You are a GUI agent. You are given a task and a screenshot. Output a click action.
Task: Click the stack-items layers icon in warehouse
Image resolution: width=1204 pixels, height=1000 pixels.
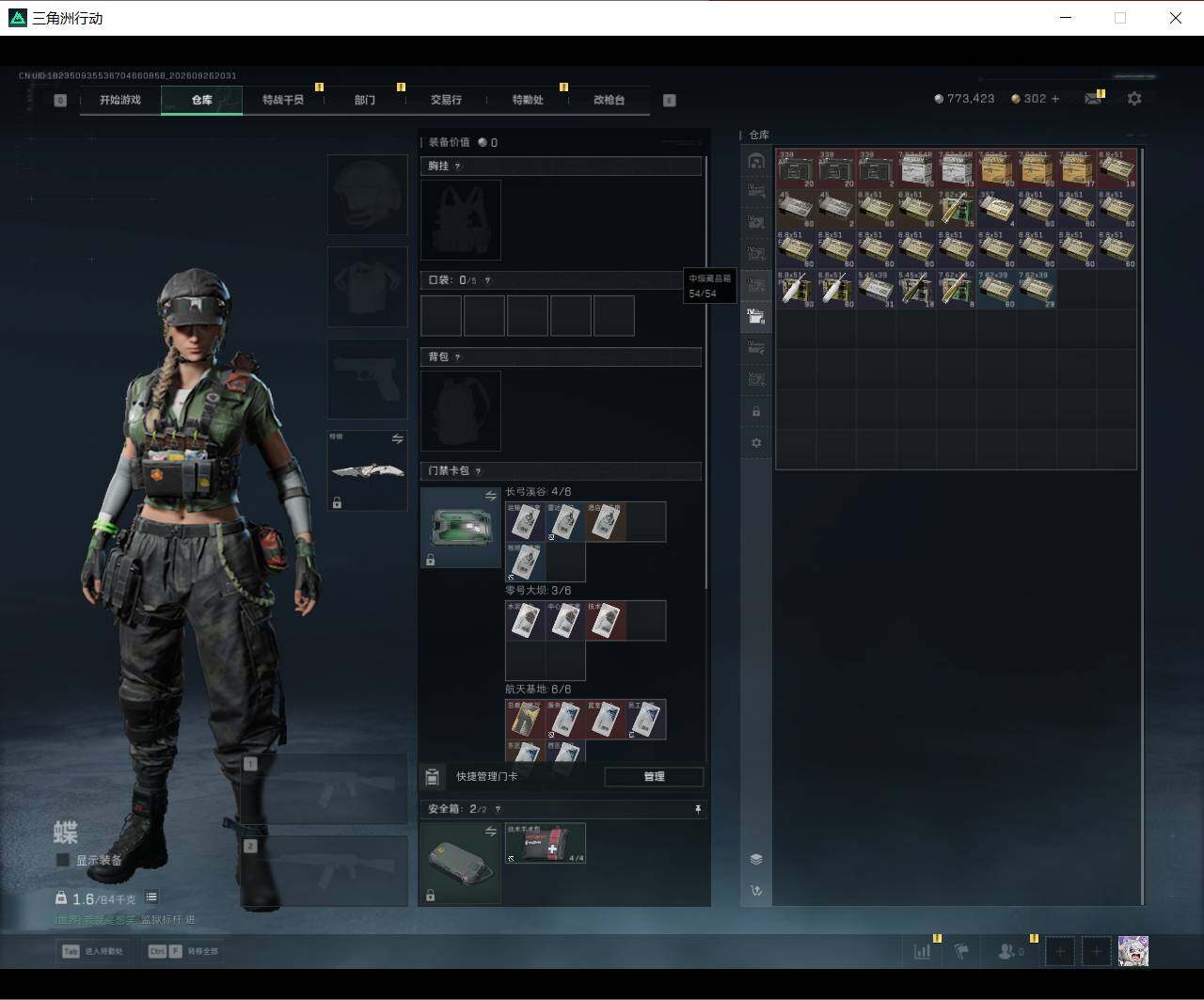756,859
